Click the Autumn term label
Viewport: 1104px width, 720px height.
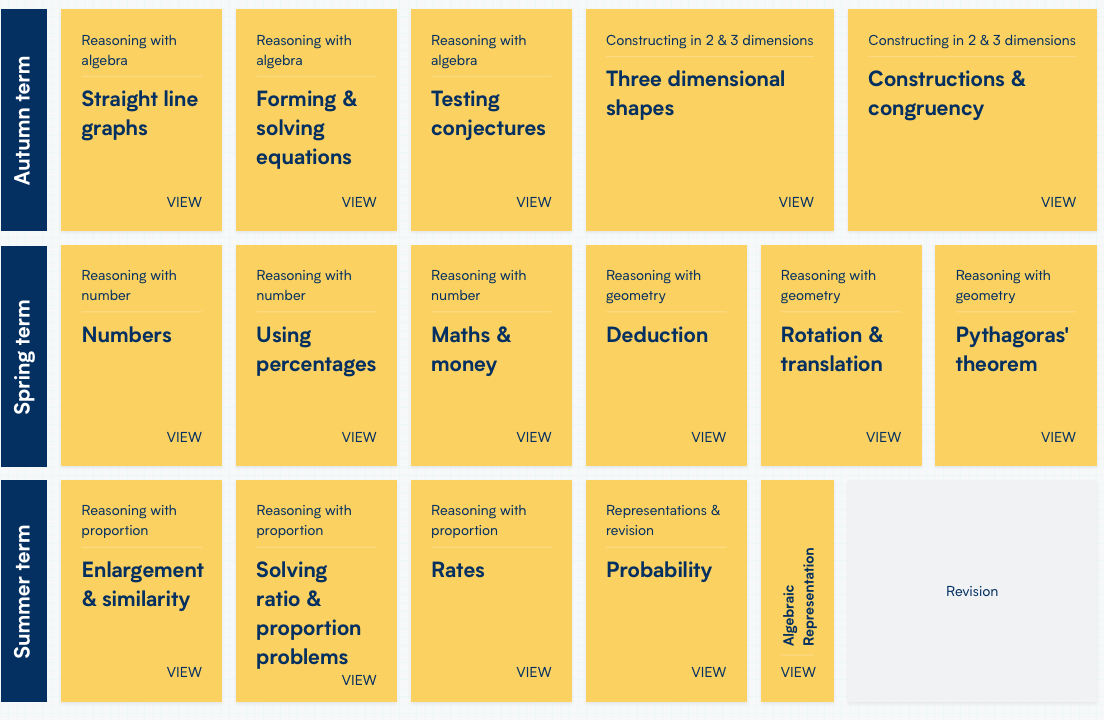pos(24,120)
